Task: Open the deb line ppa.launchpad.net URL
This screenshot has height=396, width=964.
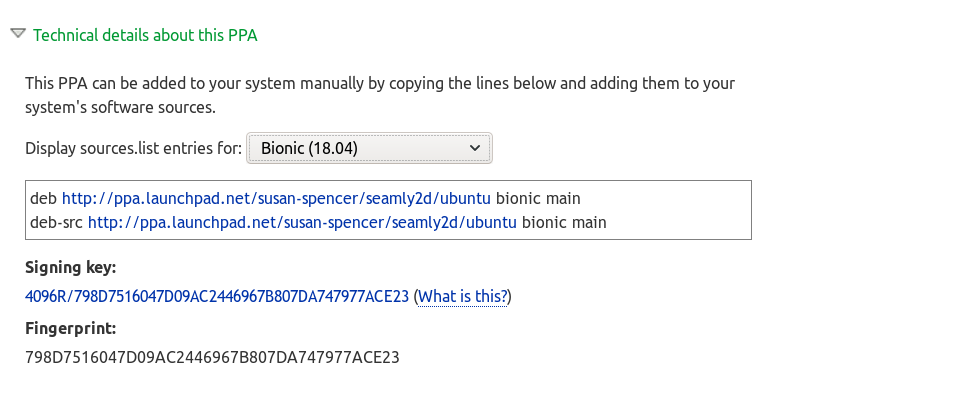Action: coord(277,199)
